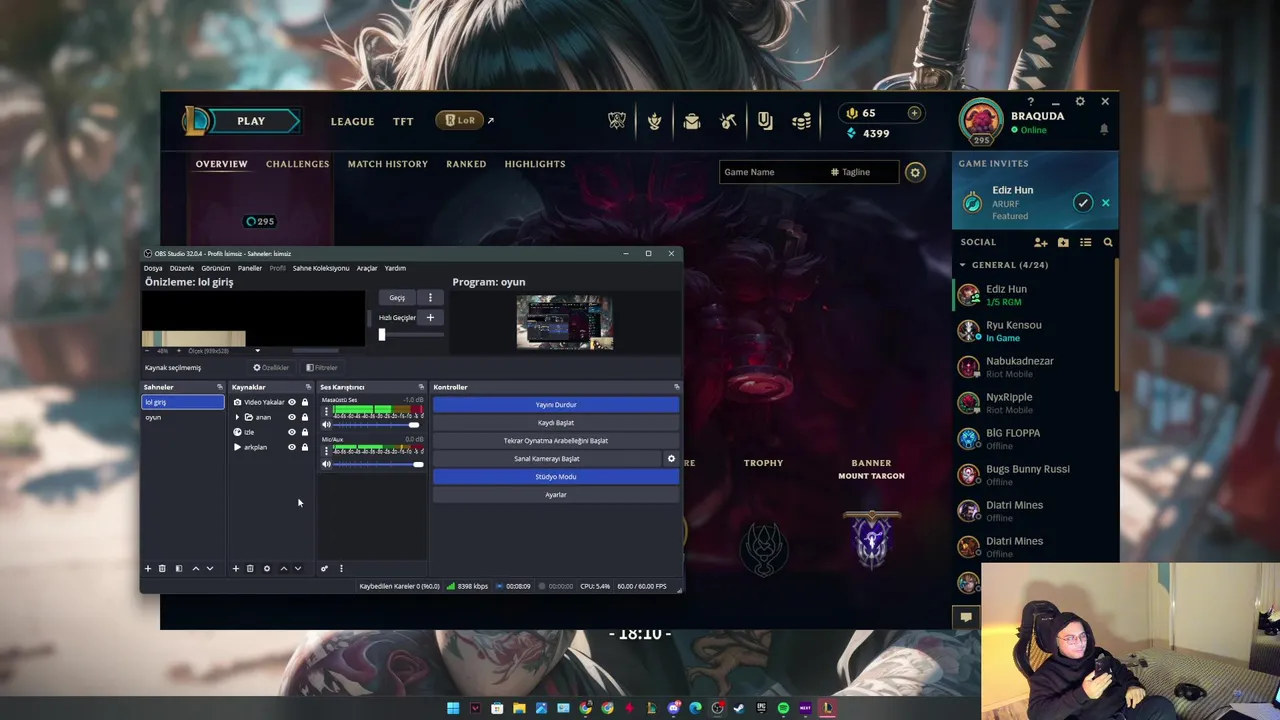The width and height of the screenshot is (1280, 720).
Task: Open friend list sort options icon
Action: pos(1085,242)
